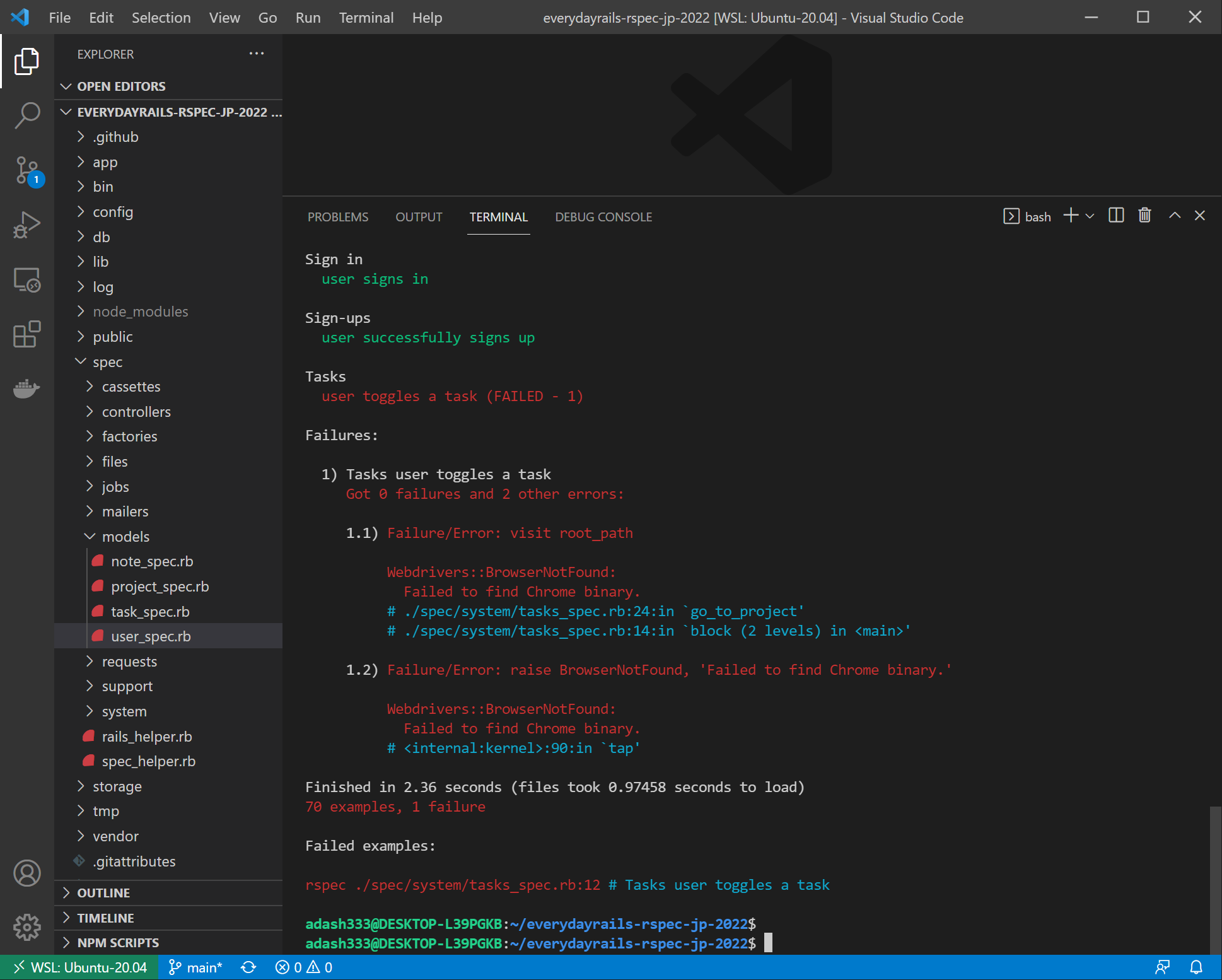
Task: Collapse the spec folder
Action: 168,362
